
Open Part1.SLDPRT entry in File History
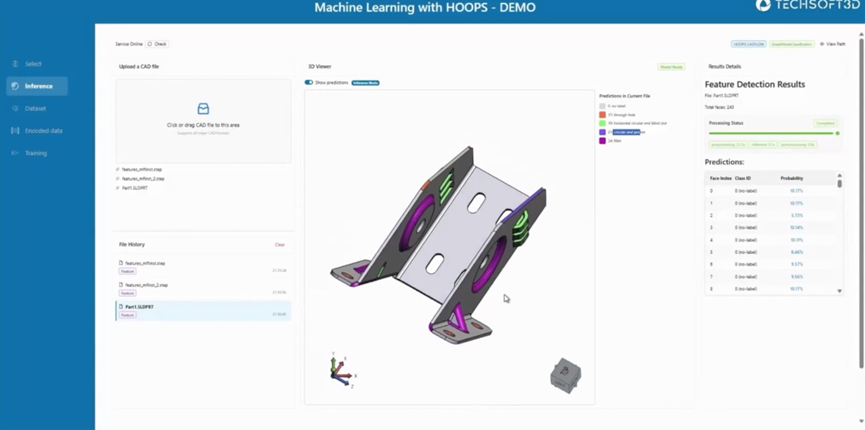pos(203,311)
